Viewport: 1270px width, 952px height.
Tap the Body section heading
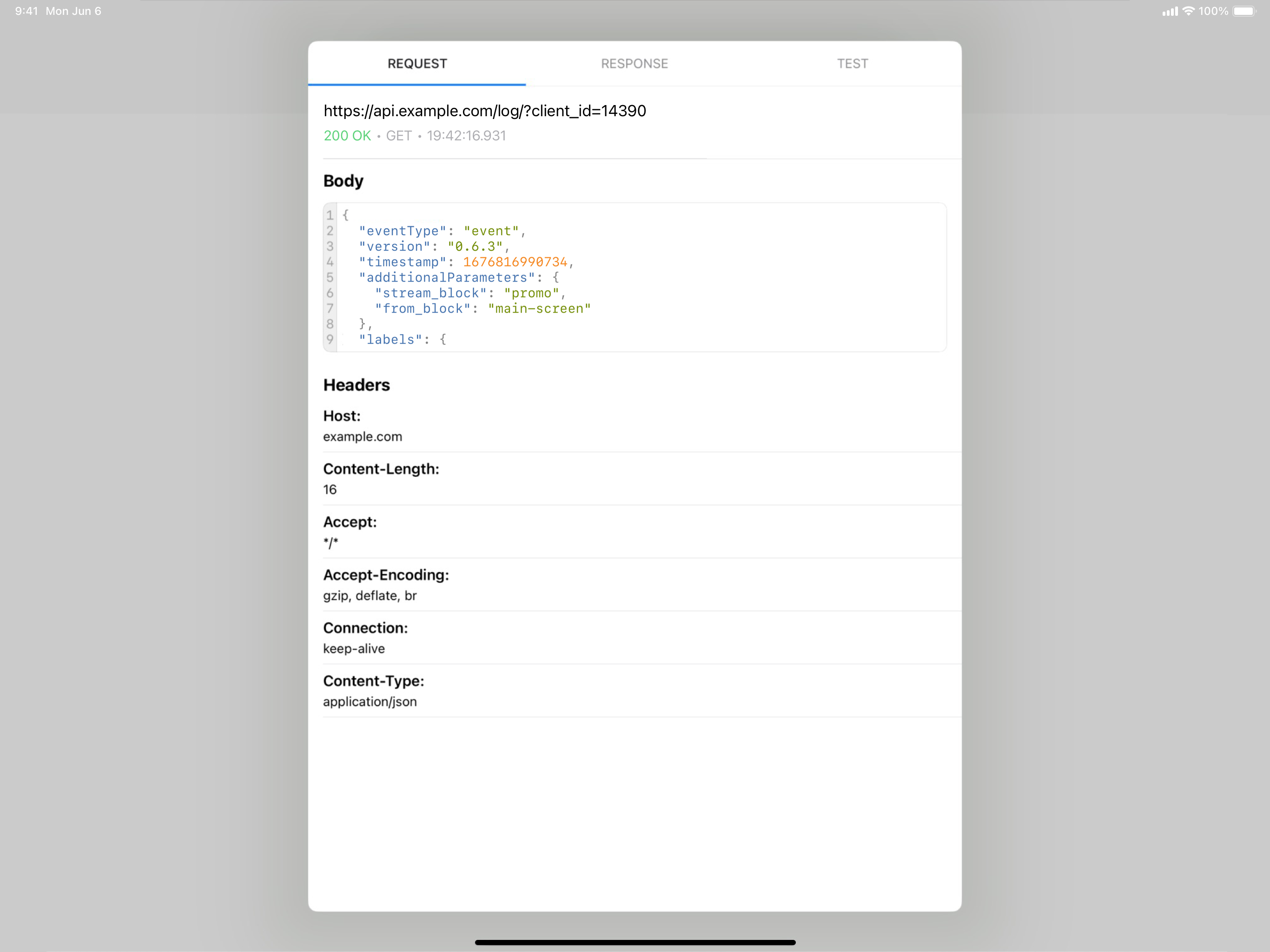pos(344,181)
